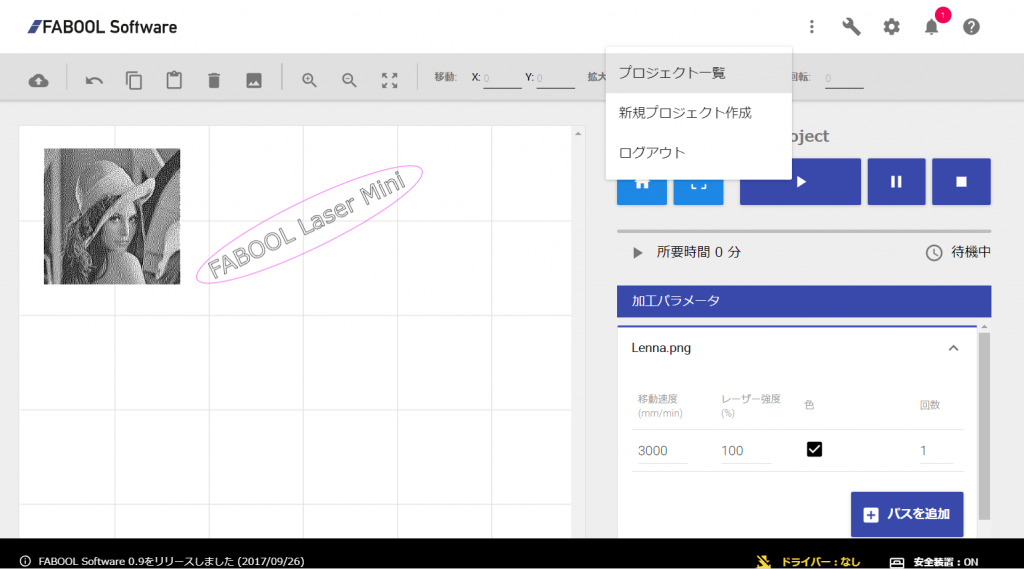1024x569 pixels.
Task: Fit canvas to screen icon
Action: [x=389, y=80]
